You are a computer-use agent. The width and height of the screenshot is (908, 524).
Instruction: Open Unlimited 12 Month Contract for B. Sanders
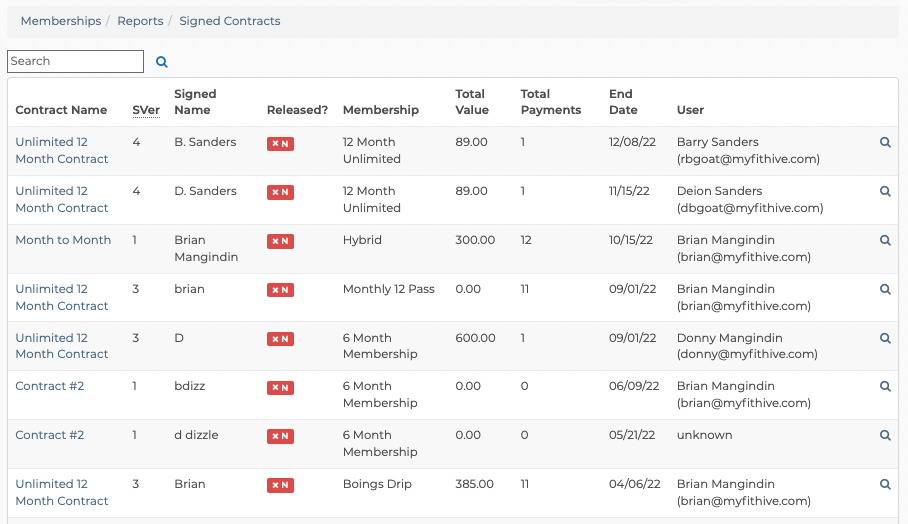[x=61, y=151]
